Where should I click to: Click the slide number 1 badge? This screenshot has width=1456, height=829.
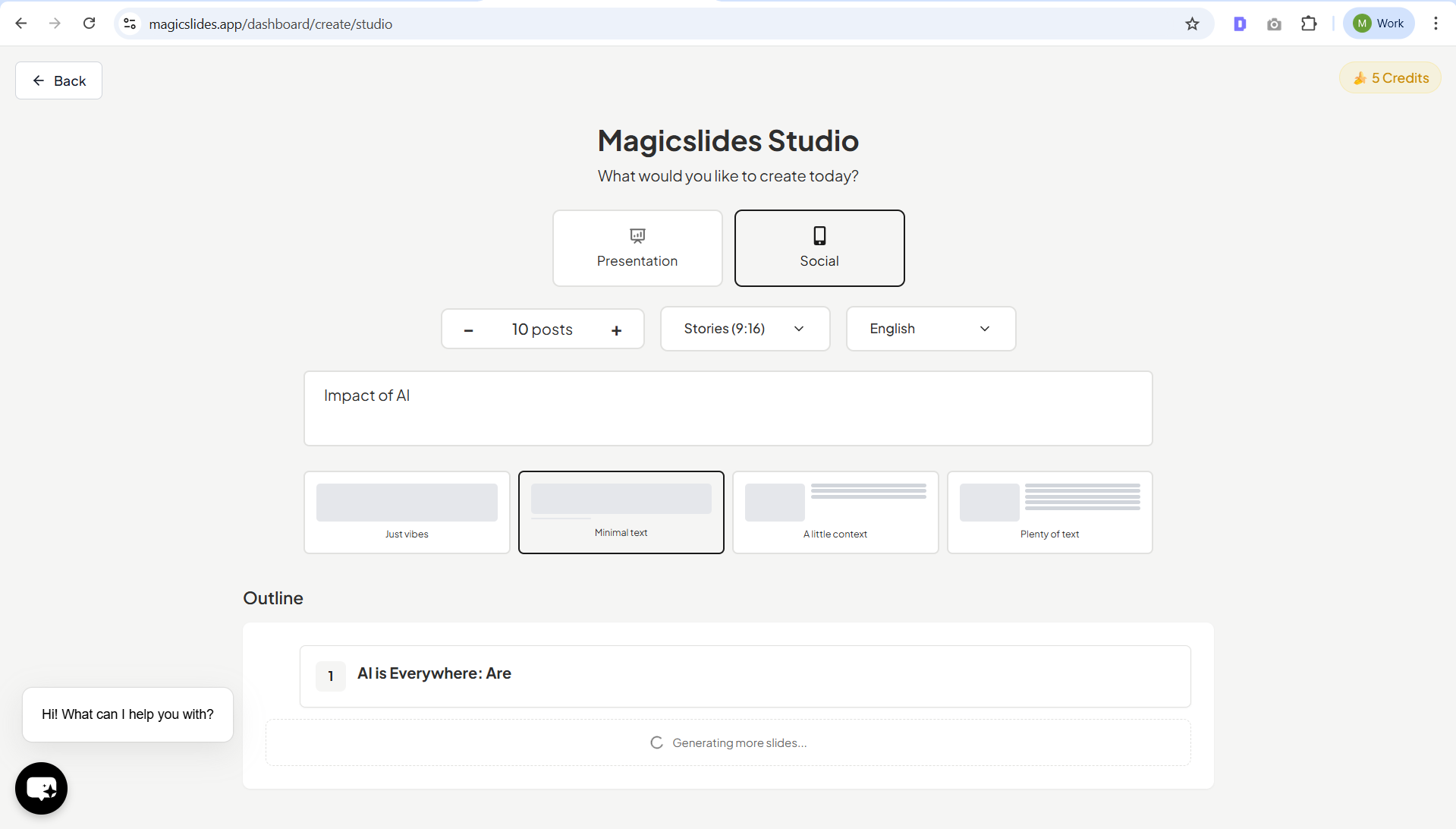click(x=331, y=676)
